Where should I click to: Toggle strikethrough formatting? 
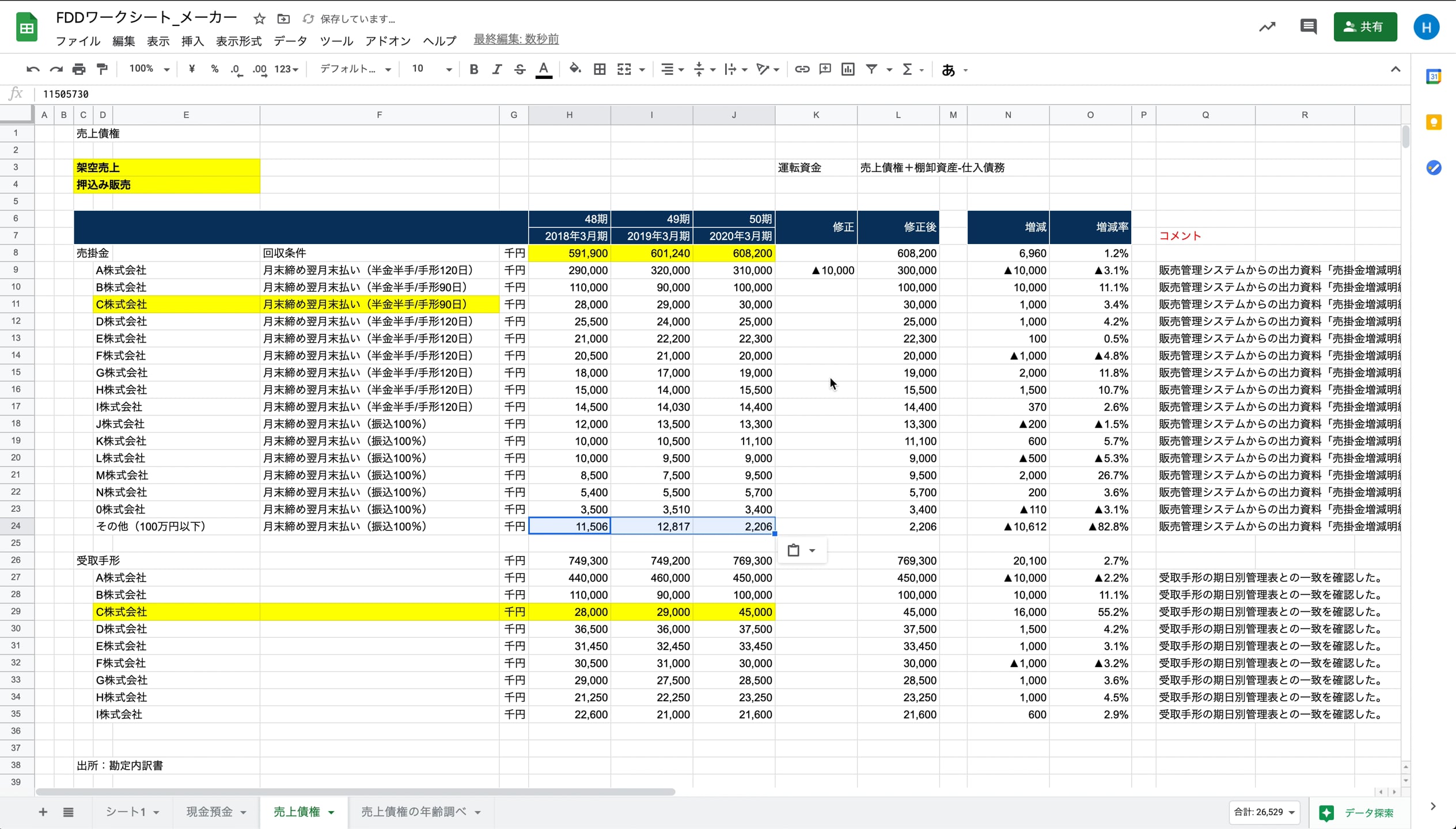click(519, 69)
